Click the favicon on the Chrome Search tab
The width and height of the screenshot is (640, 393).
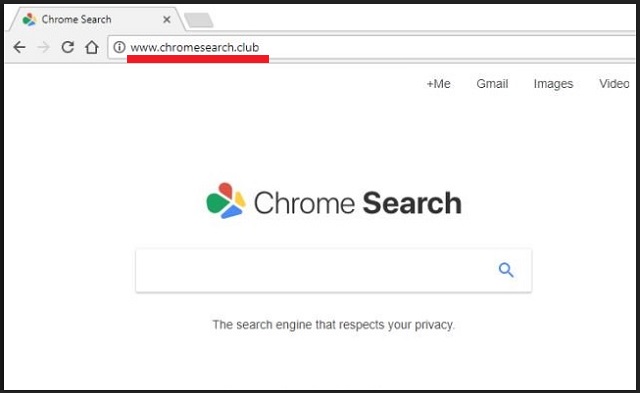click(29, 20)
